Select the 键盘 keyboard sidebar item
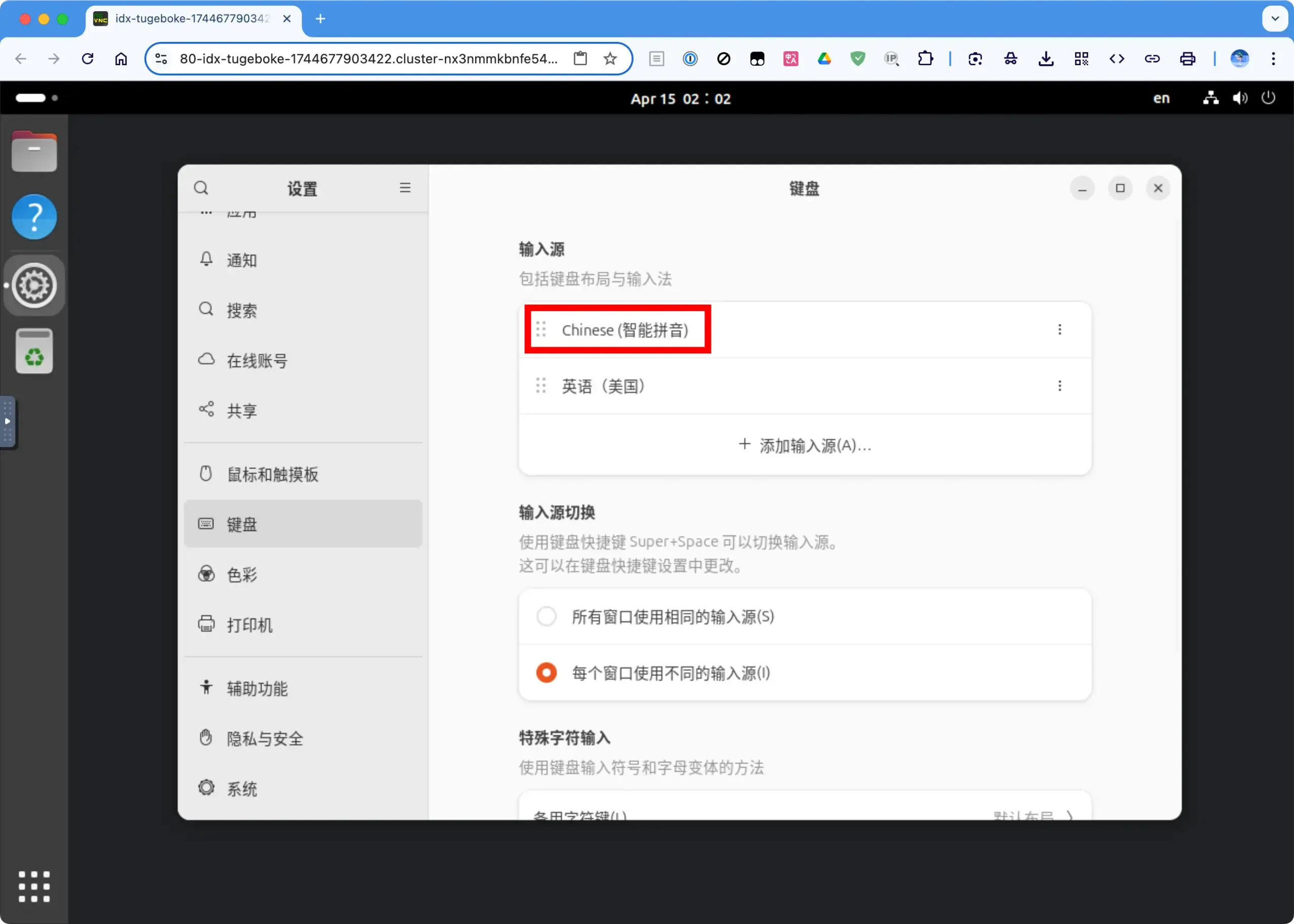The height and width of the screenshot is (924, 1294). [303, 524]
